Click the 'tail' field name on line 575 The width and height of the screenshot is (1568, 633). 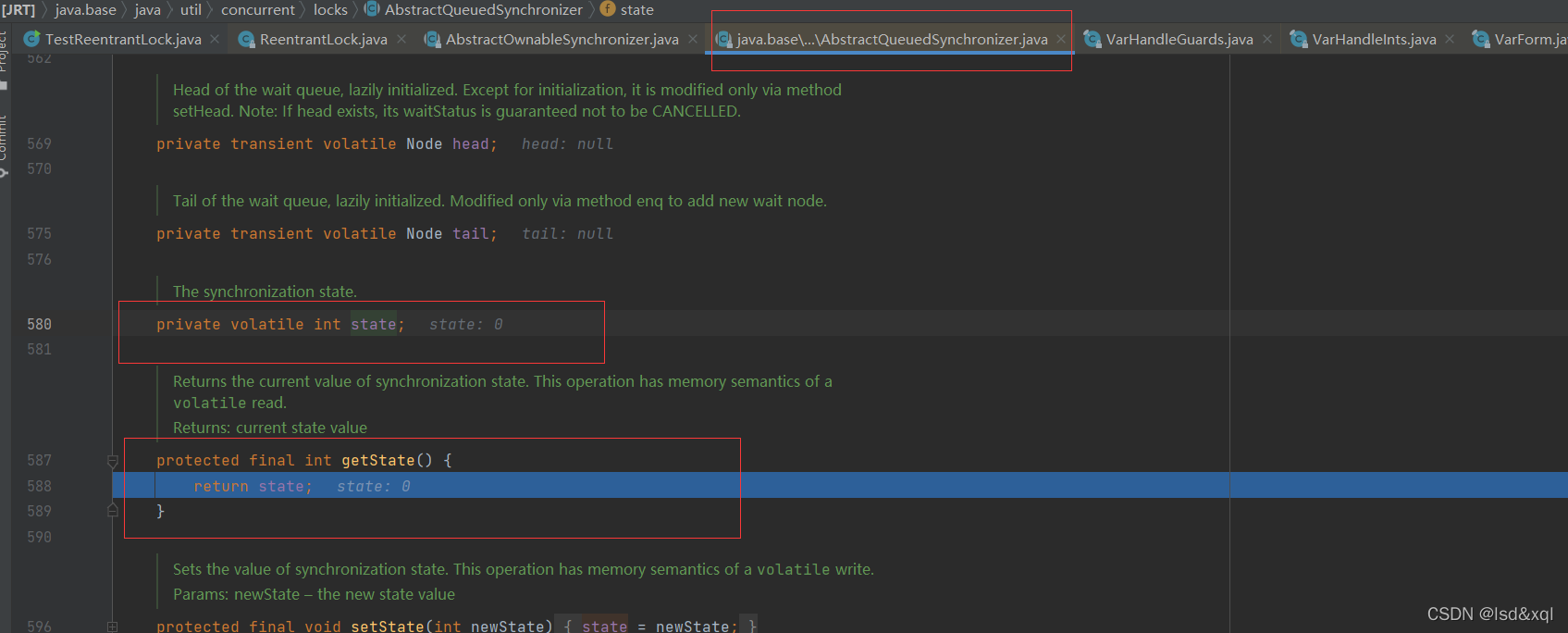point(470,233)
